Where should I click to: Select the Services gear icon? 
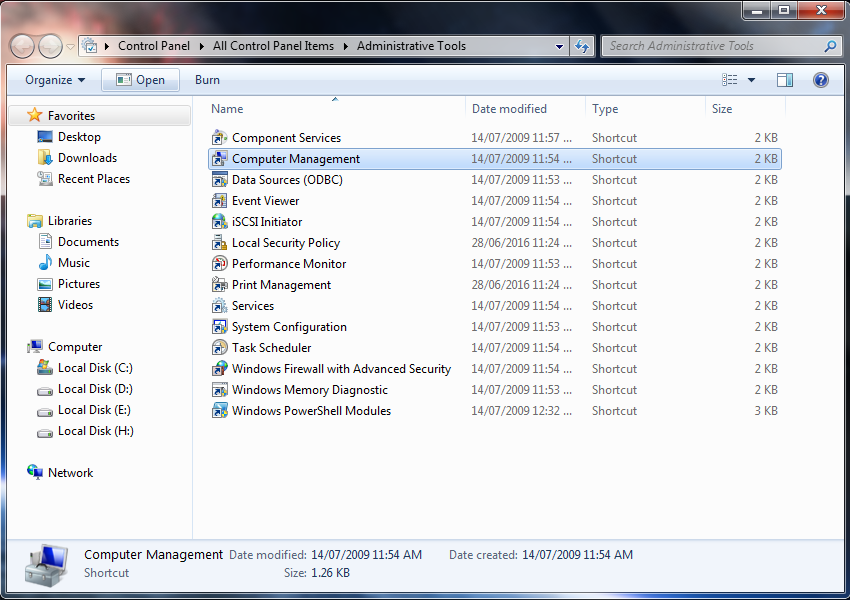click(x=220, y=306)
